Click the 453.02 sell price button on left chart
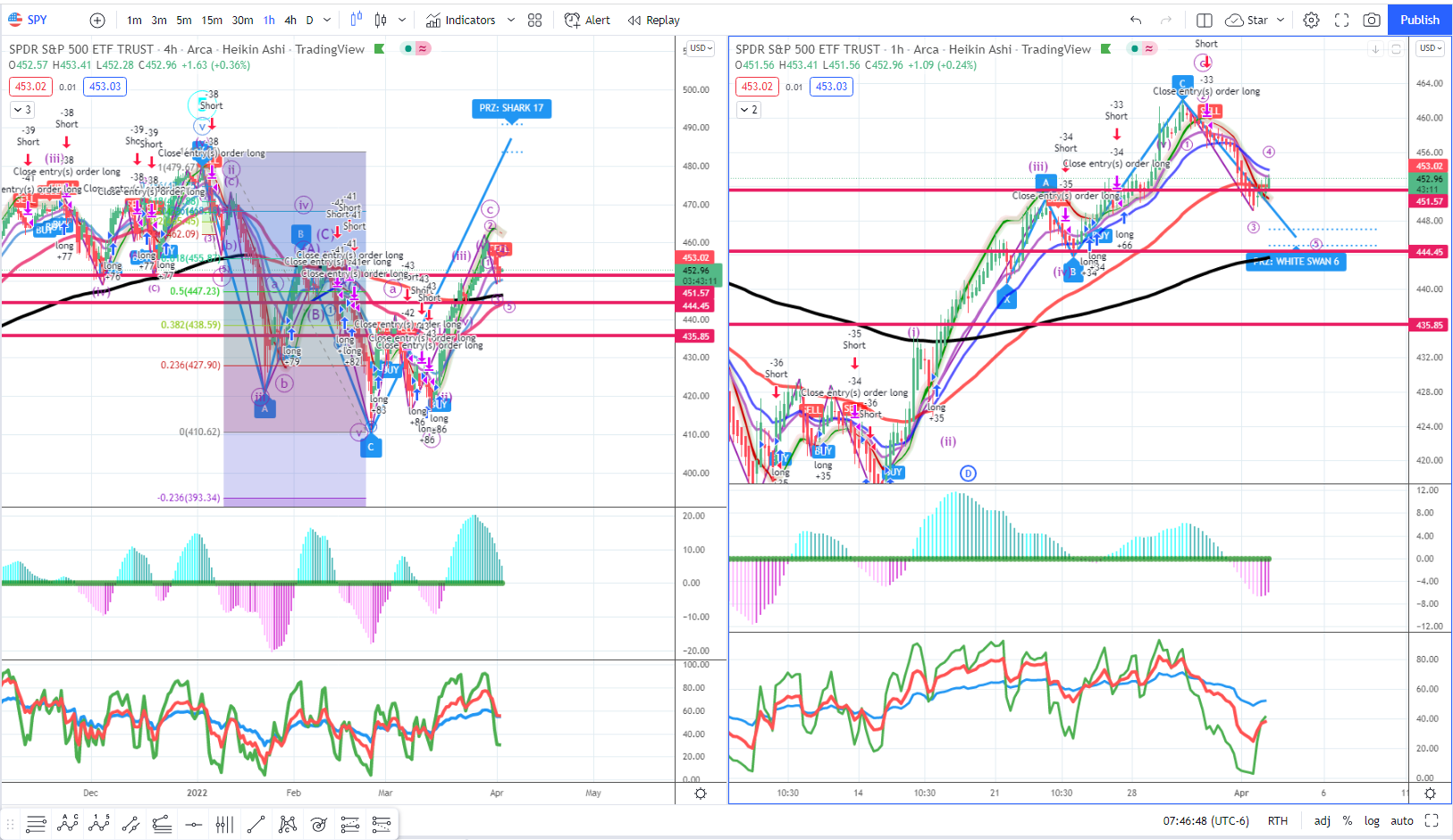1453x840 pixels. point(30,87)
